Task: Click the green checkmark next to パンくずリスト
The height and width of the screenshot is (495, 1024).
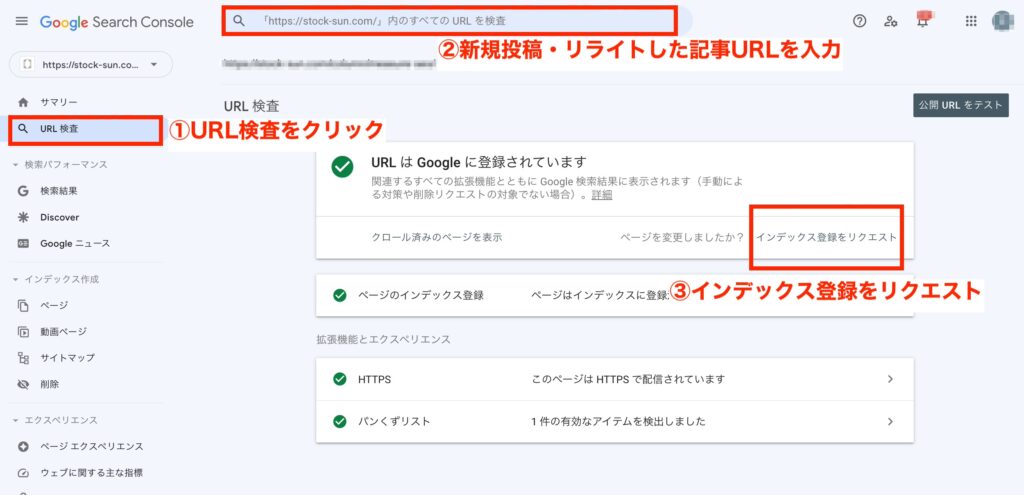Action: pyautogui.click(x=339, y=422)
